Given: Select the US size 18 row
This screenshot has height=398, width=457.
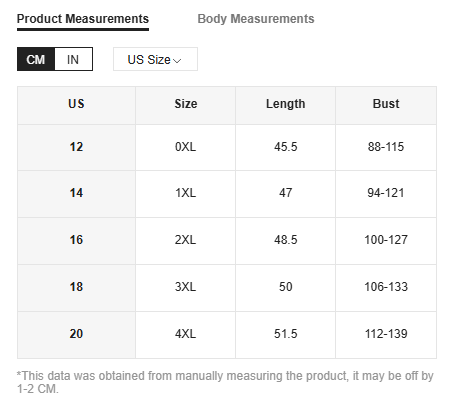Looking at the screenshot, I should [227, 287].
